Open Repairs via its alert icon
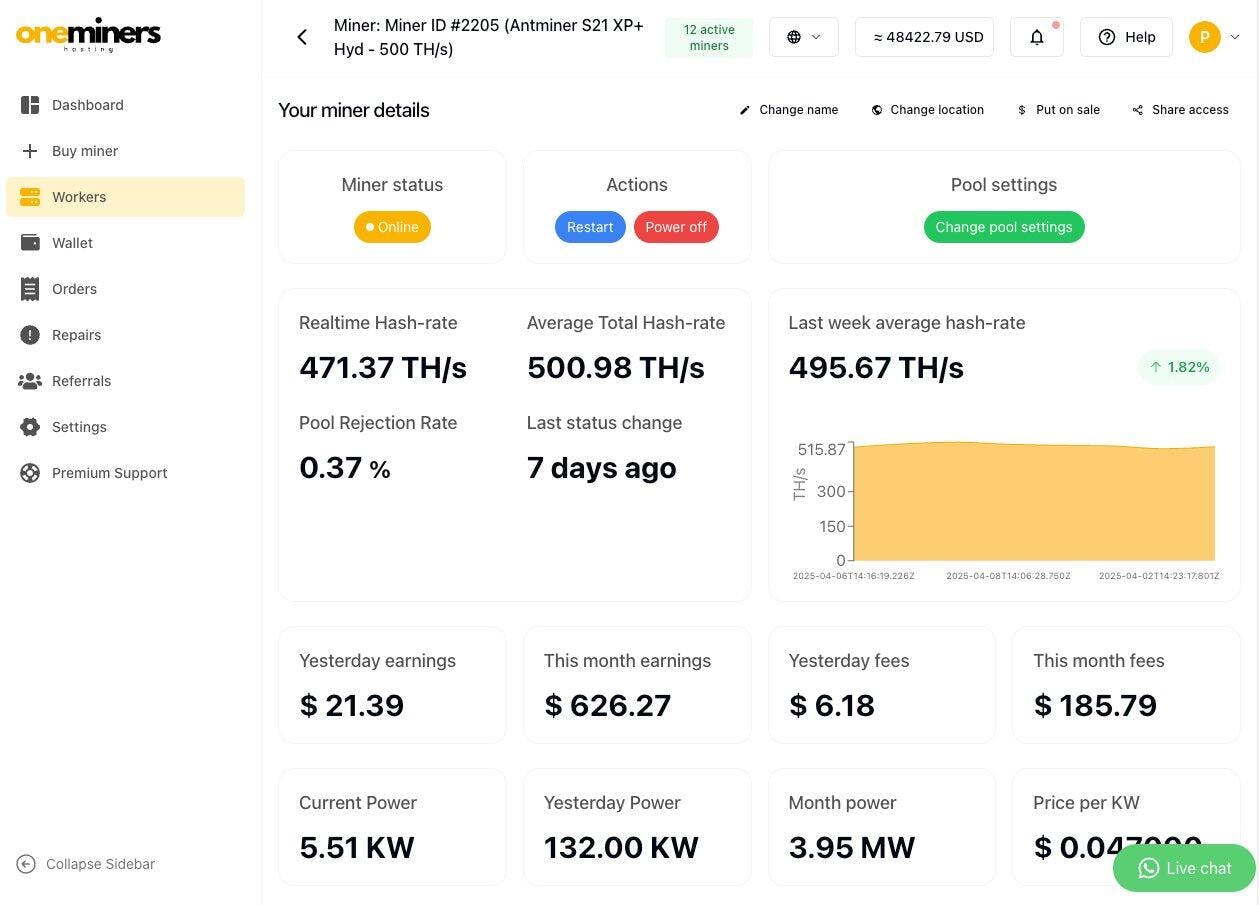Viewport: 1260px width, 905px height. (x=30, y=335)
